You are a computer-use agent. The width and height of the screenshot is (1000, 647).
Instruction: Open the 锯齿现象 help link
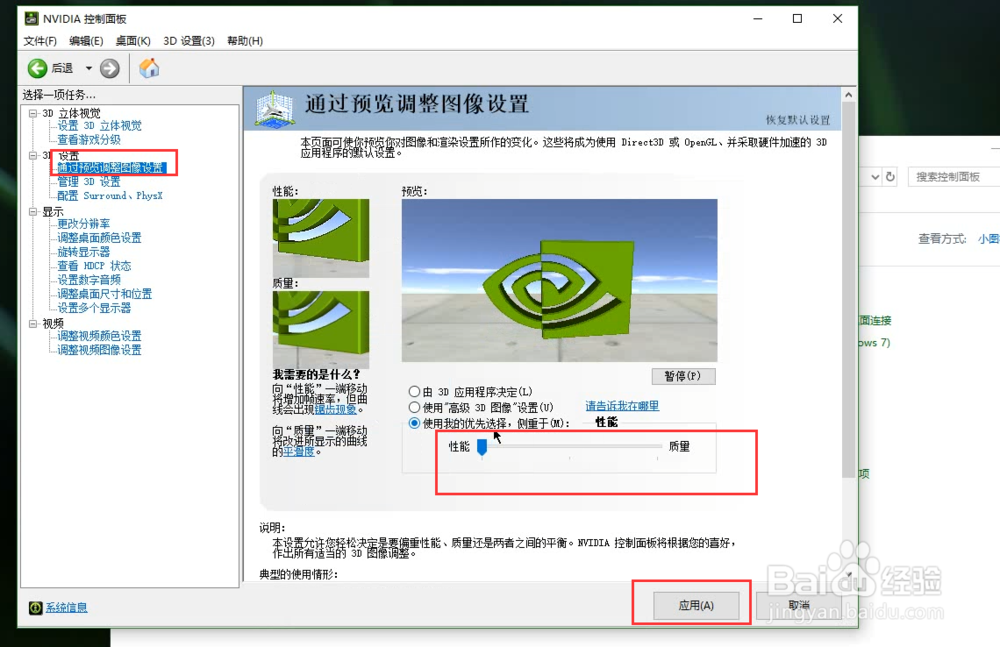[x=335, y=410]
